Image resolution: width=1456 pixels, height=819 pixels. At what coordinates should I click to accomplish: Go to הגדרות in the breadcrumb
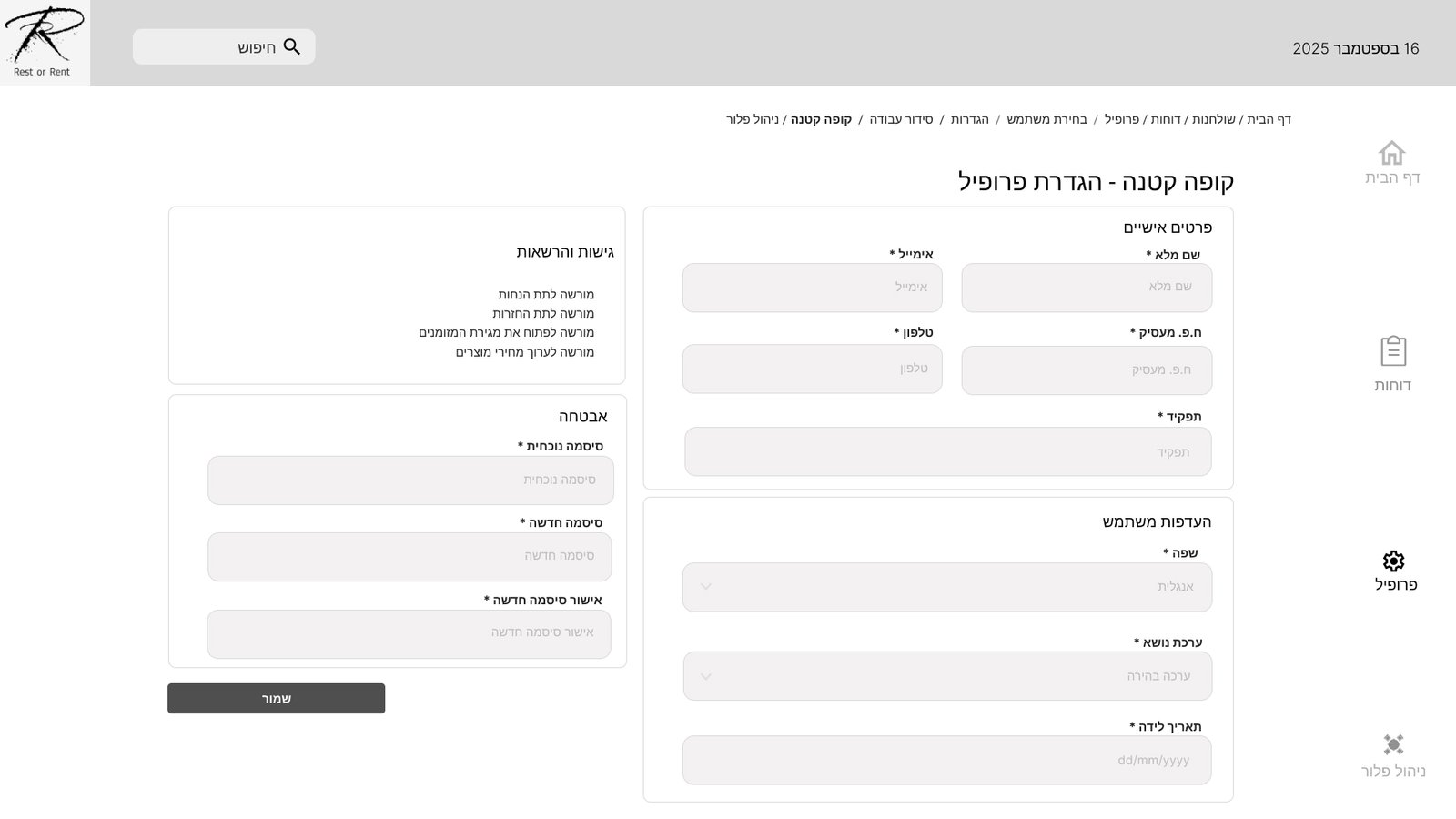pyautogui.click(x=969, y=119)
